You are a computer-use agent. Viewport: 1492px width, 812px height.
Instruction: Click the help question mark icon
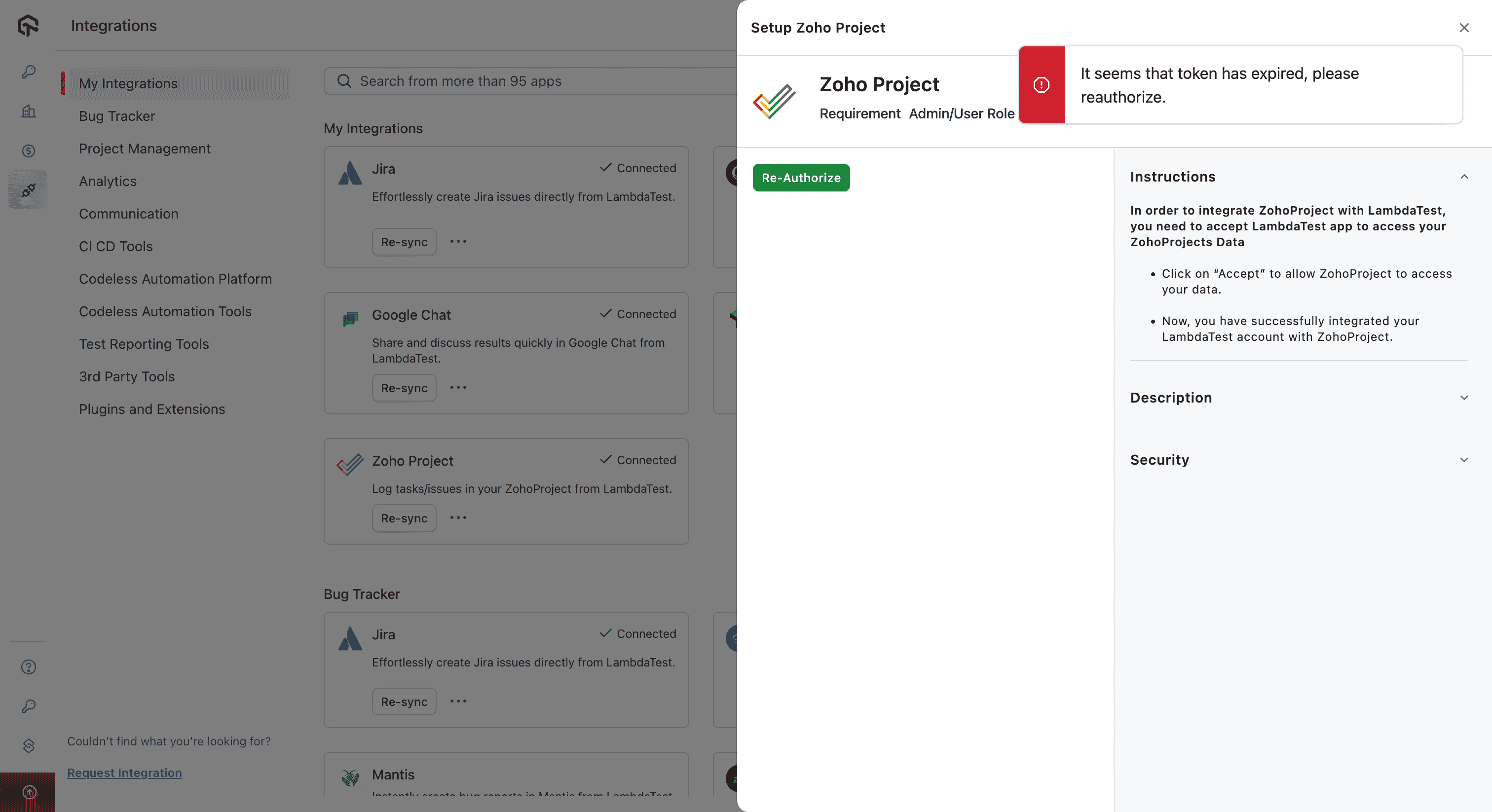pyautogui.click(x=29, y=667)
